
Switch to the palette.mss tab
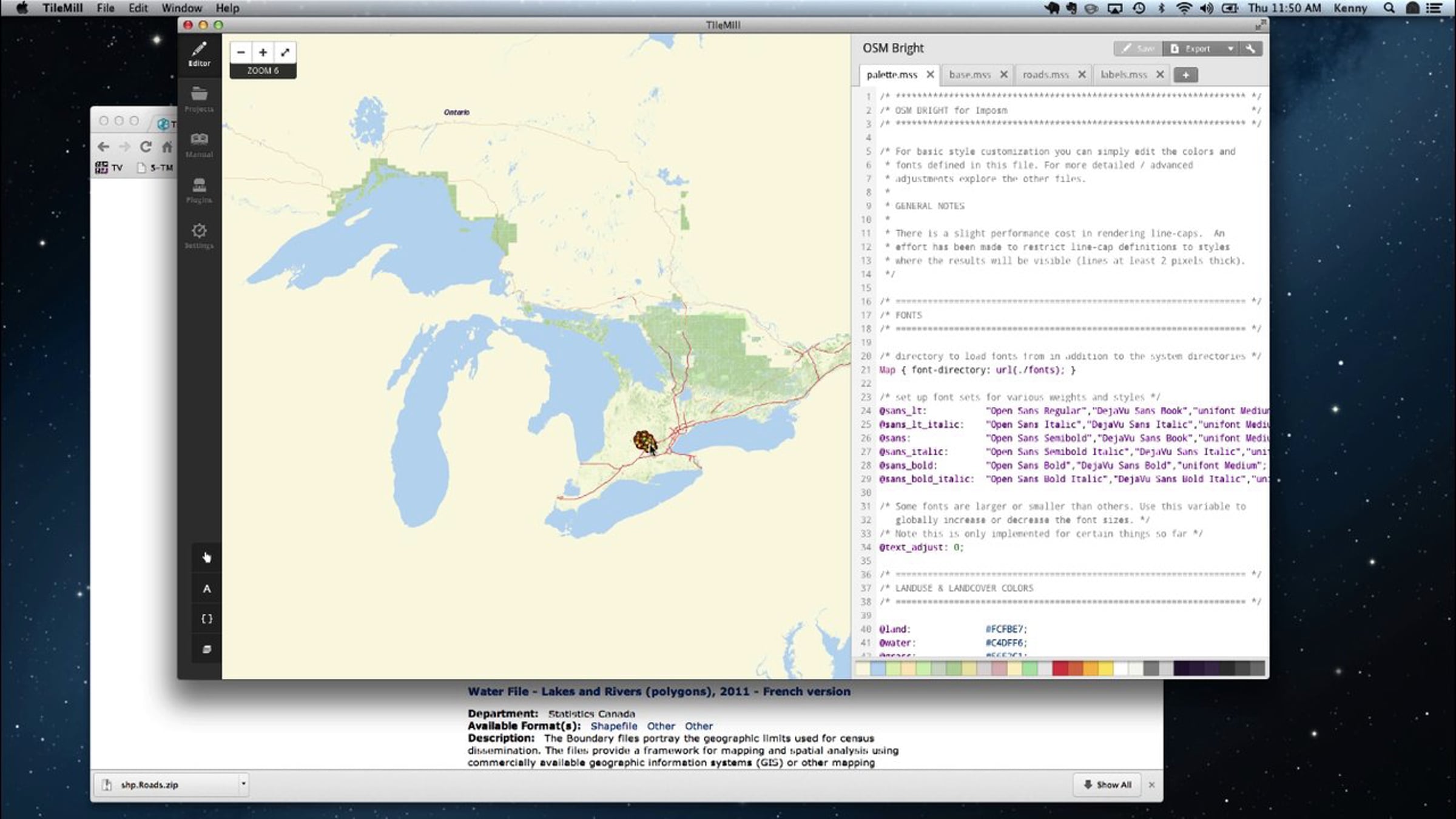coord(892,75)
